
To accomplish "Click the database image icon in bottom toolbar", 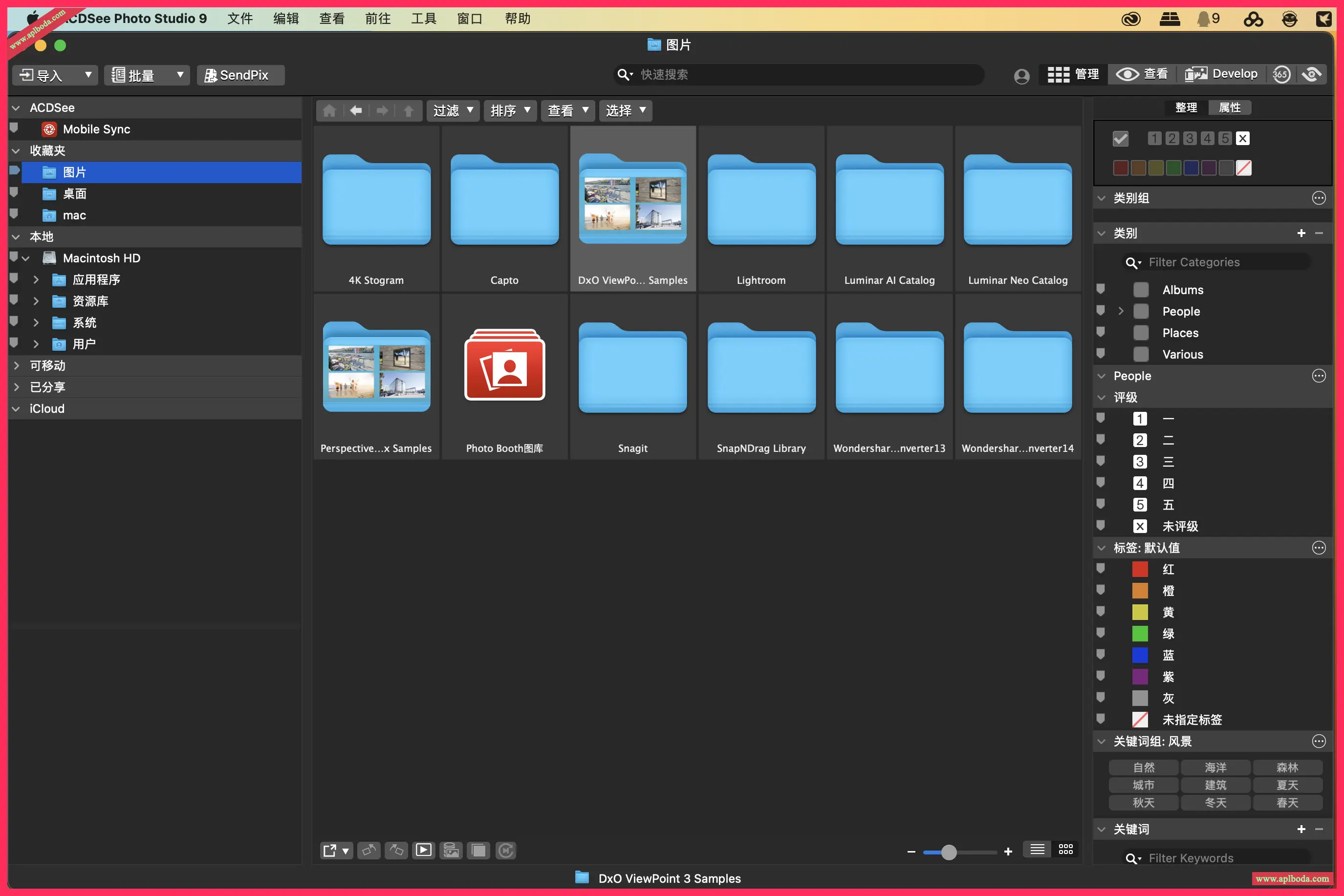I will [451, 850].
